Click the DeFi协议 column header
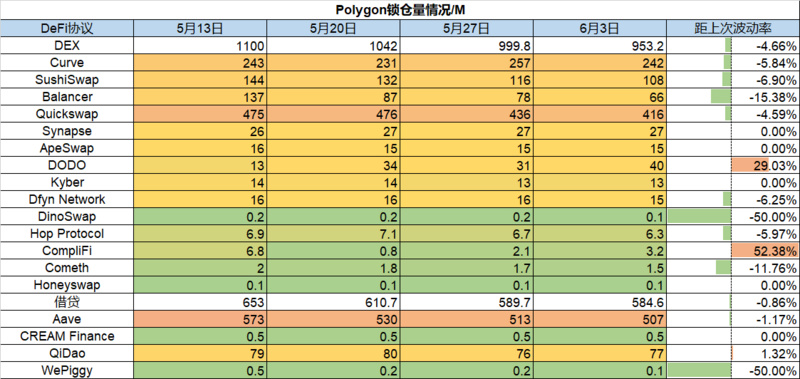The height and width of the screenshot is (379, 800). tap(67, 29)
